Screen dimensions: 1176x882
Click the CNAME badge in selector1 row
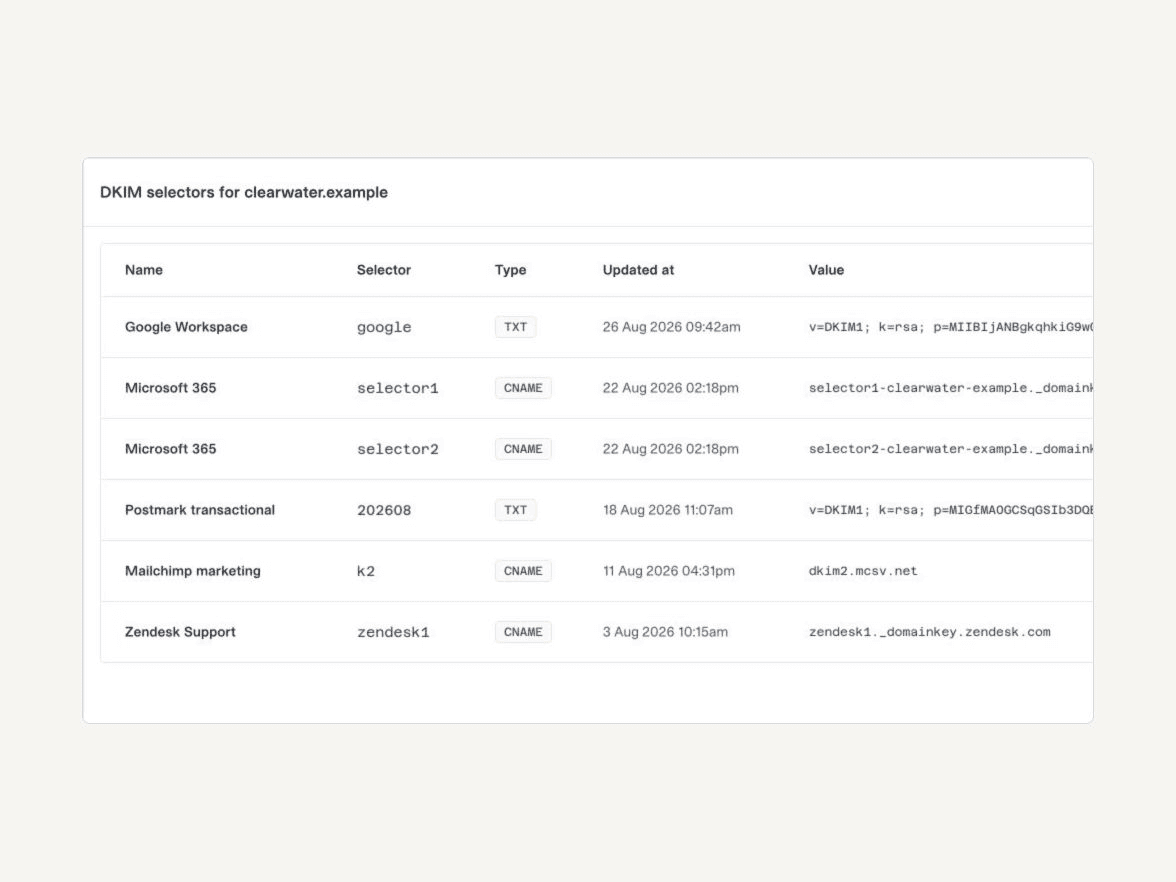523,388
